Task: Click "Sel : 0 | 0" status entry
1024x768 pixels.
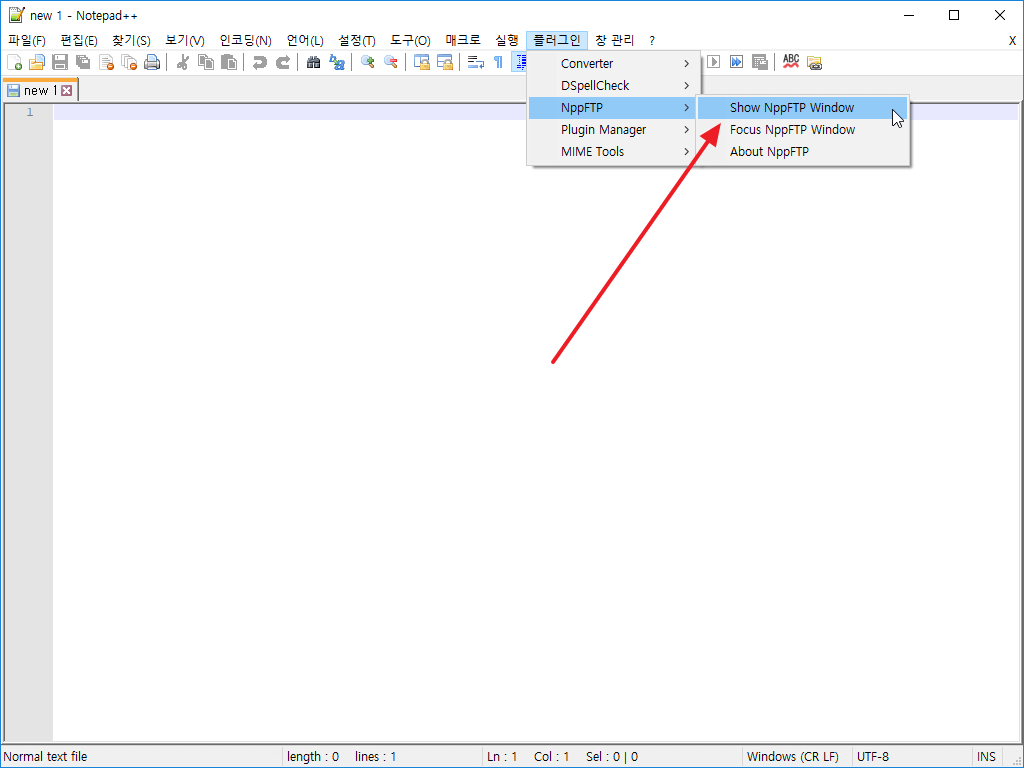Action: coord(612,756)
